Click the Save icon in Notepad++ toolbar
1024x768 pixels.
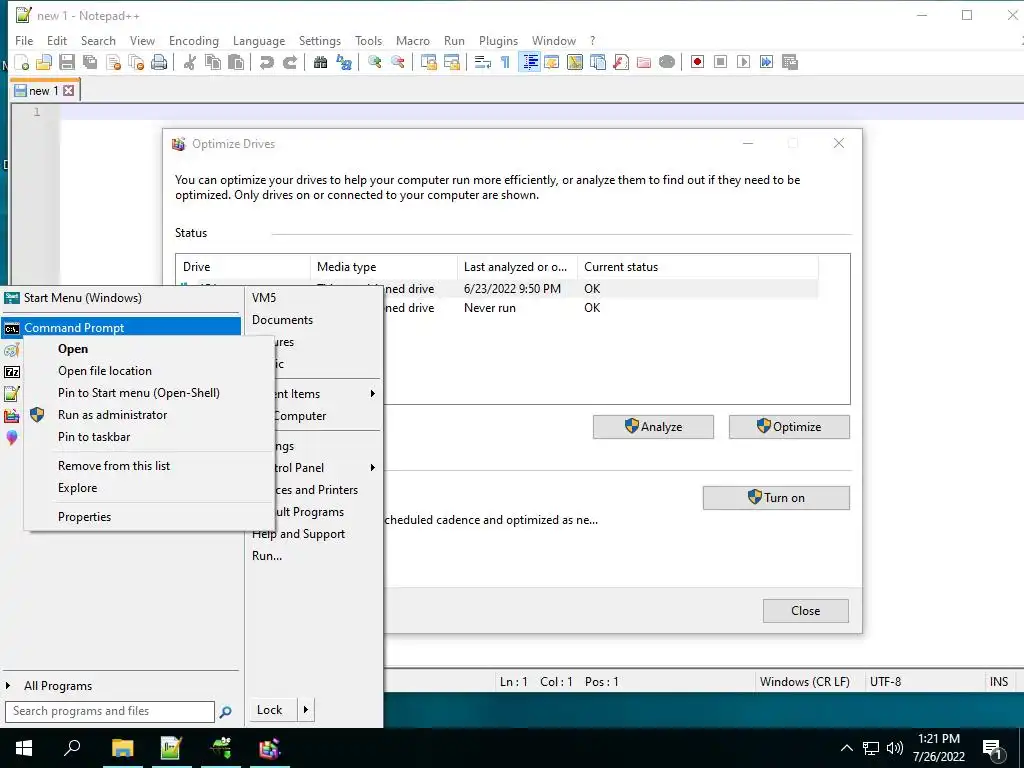pyautogui.click(x=67, y=62)
